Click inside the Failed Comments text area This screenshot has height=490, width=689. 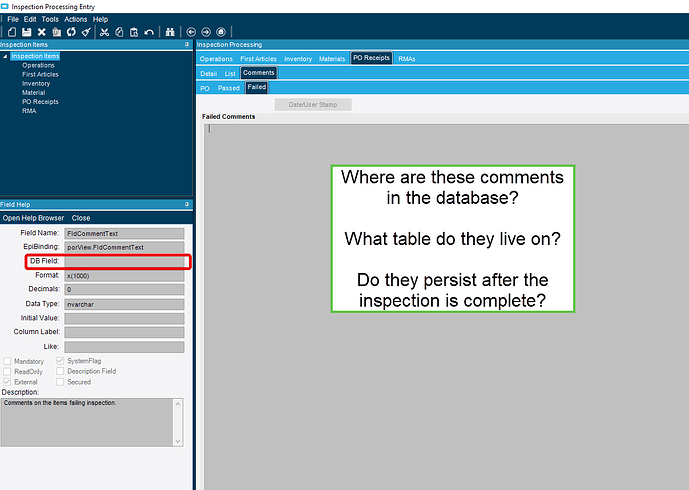[446, 307]
